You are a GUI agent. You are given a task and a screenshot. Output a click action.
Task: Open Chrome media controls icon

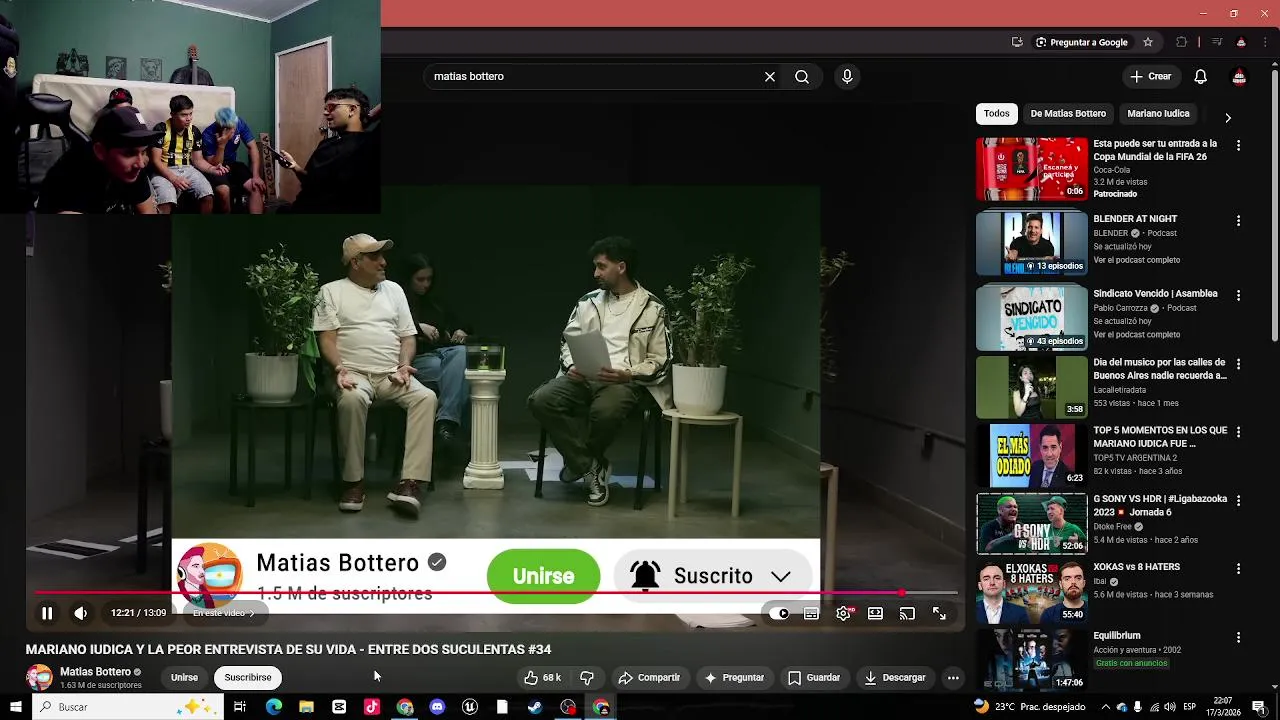1217,42
